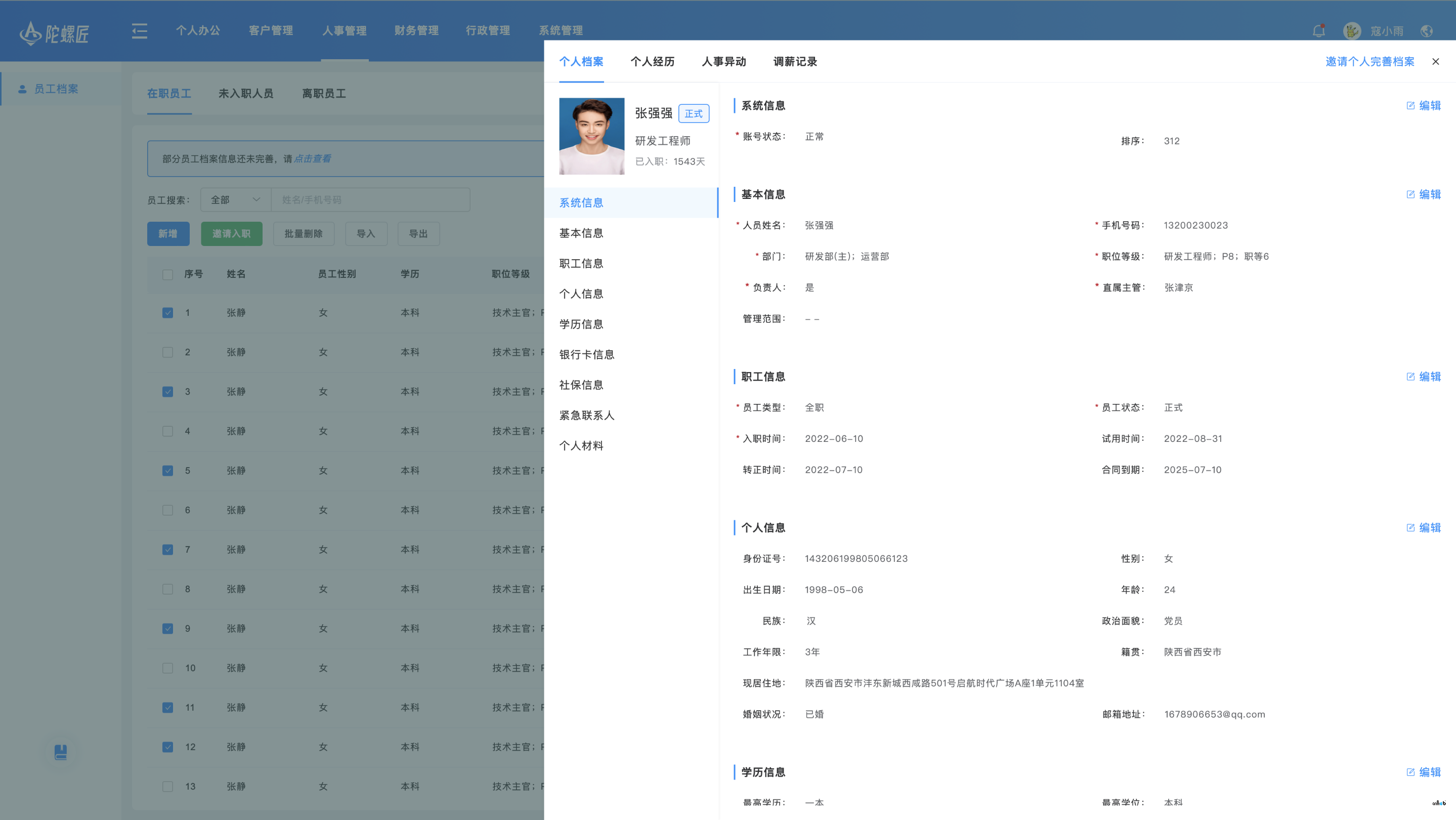The width and height of the screenshot is (1456, 820).
Task: Select the 个人档案 tab
Action: tap(581, 61)
